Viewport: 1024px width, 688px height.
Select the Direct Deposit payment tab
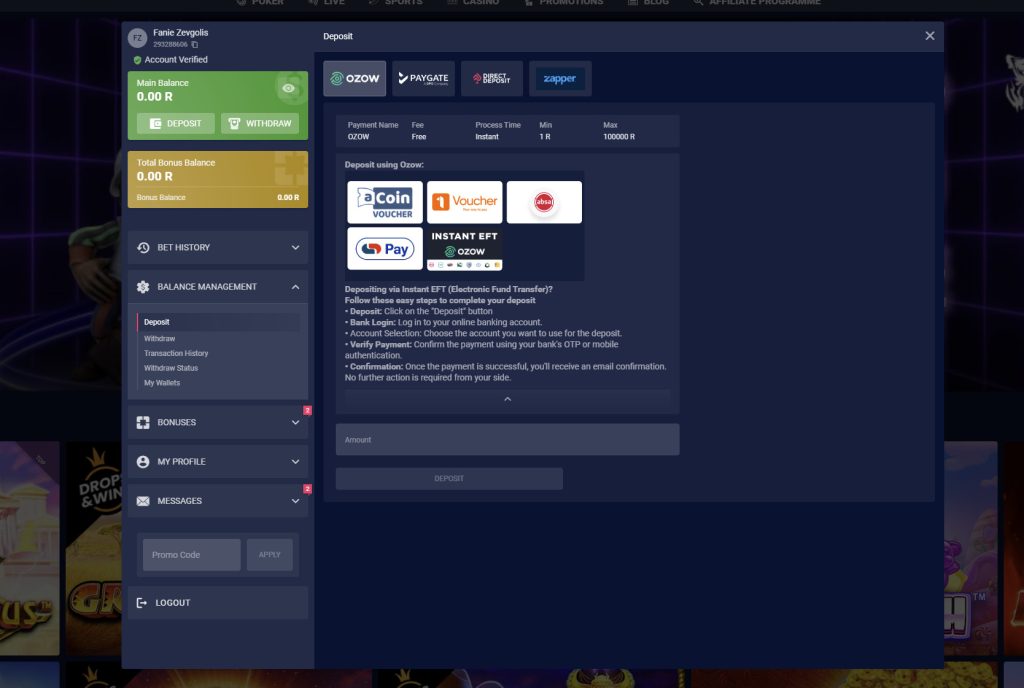(x=492, y=78)
